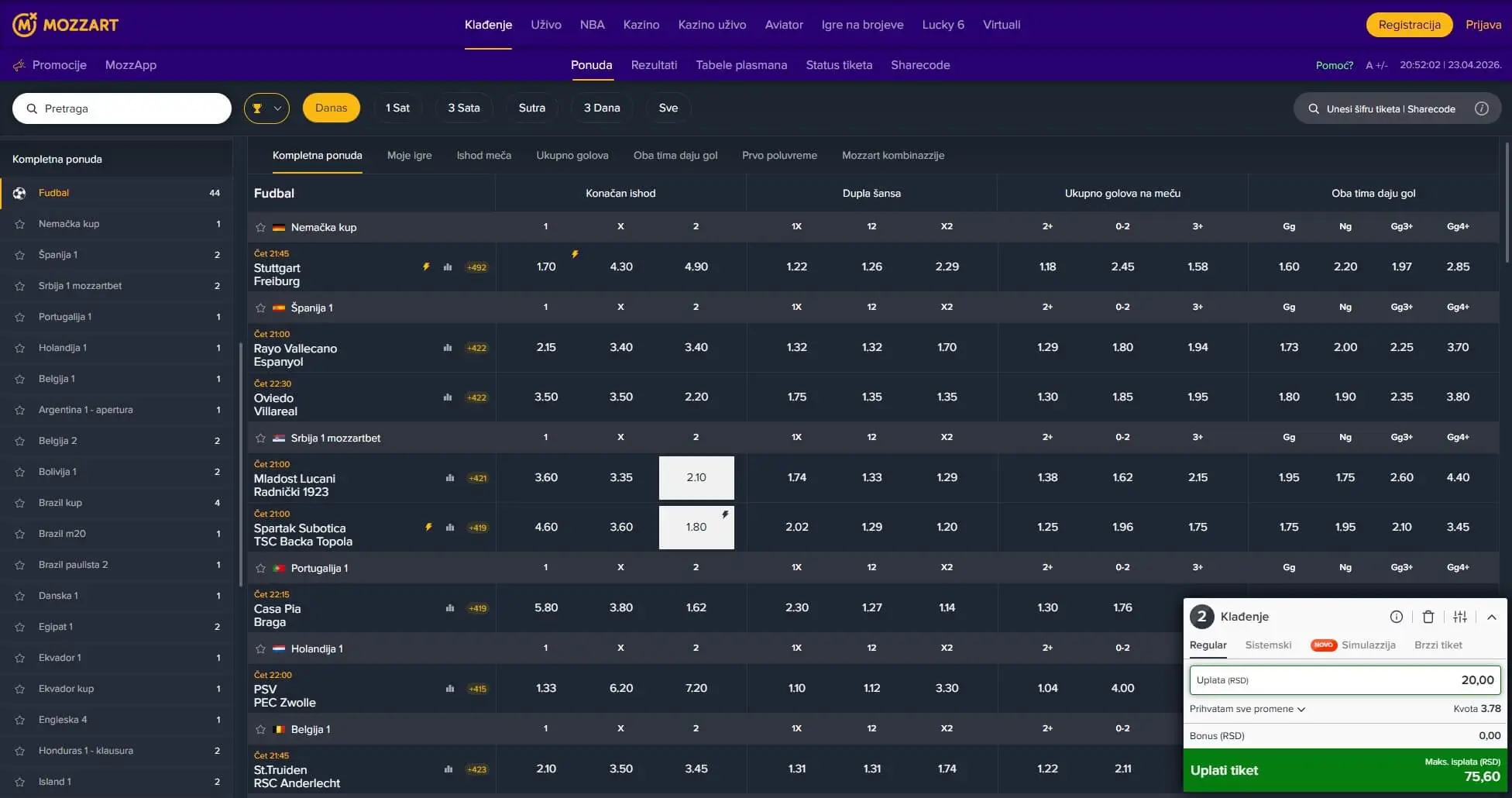Viewport: 1512px width, 798px height.
Task: Expand +419 markets for Casa Pia Braga
Action: pyautogui.click(x=478, y=608)
